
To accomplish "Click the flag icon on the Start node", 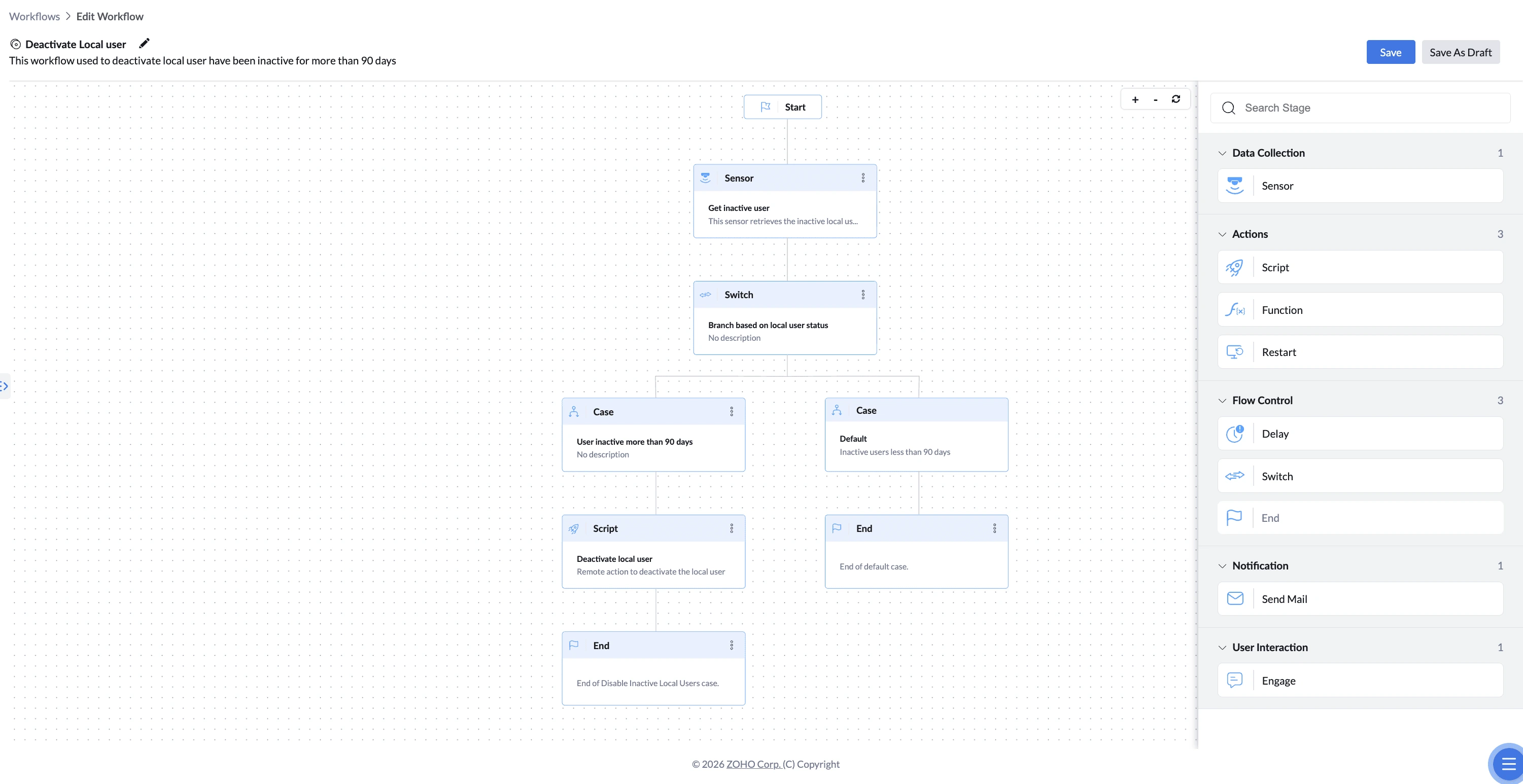I will click(x=766, y=107).
